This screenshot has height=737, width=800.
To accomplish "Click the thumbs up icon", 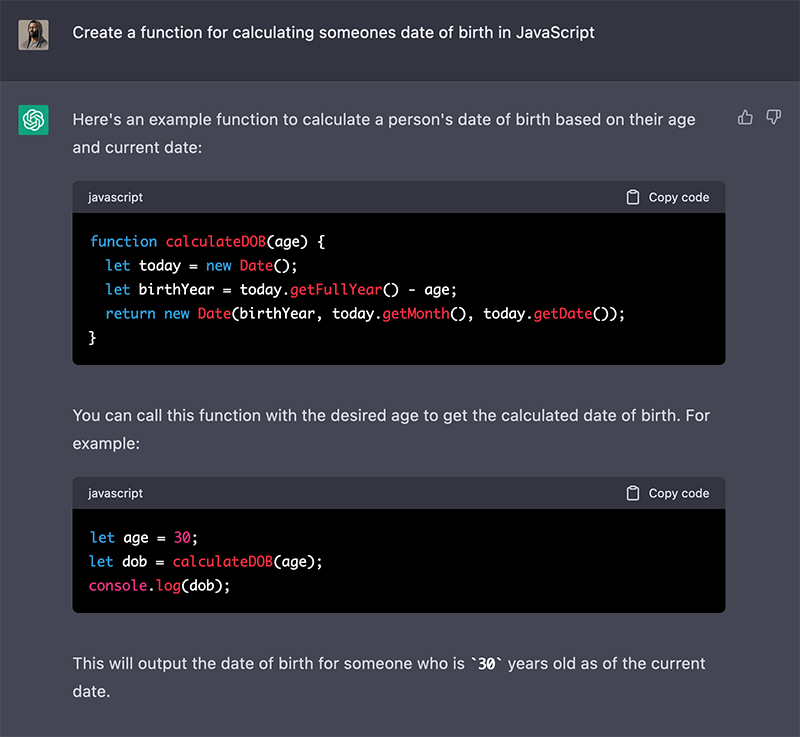I will (745, 118).
